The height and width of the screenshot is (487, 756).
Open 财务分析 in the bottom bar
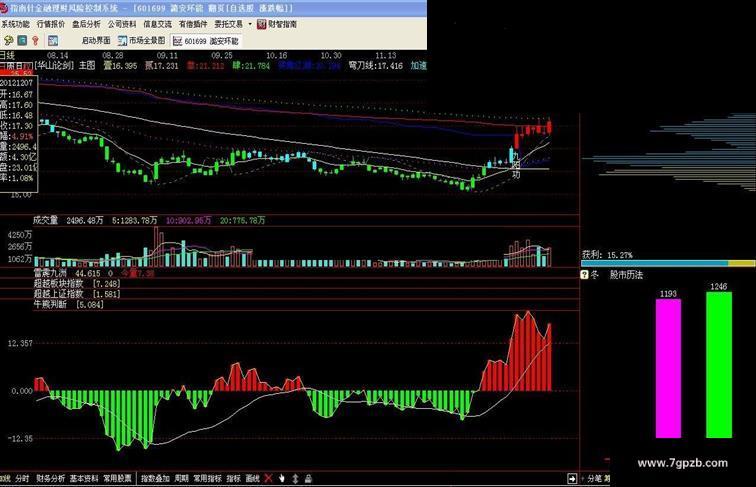(51, 478)
